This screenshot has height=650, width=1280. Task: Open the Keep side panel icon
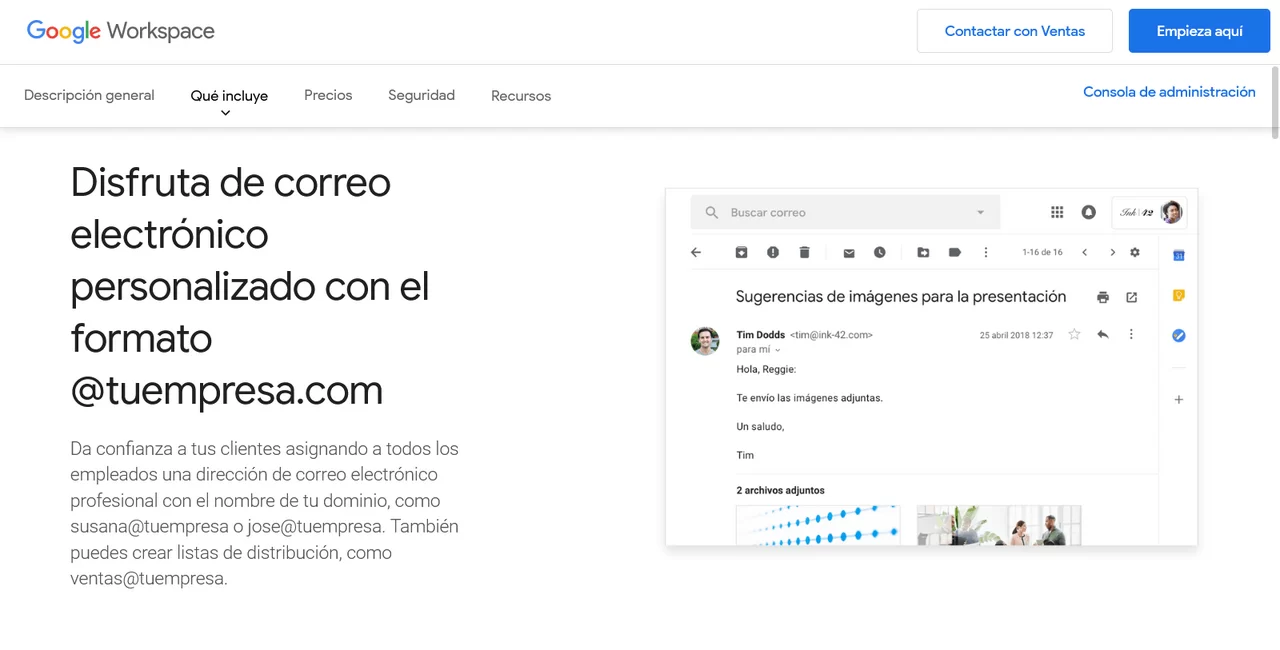click(1179, 296)
